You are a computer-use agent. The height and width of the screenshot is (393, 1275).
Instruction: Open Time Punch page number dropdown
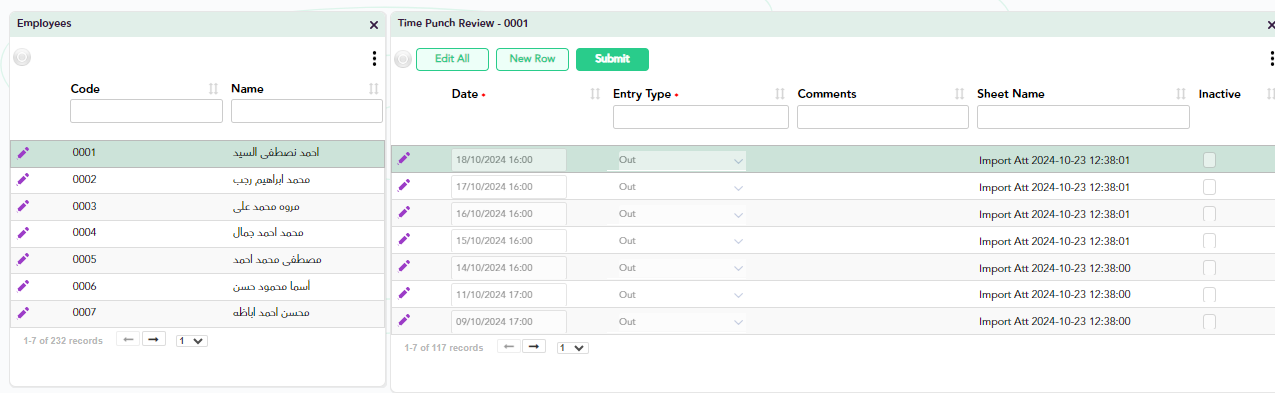click(573, 348)
